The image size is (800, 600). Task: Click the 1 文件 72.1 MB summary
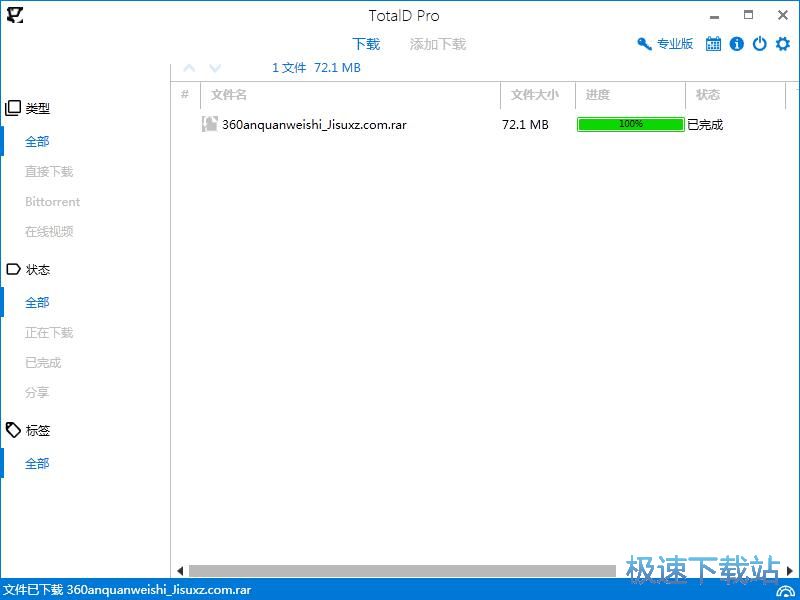click(316, 68)
